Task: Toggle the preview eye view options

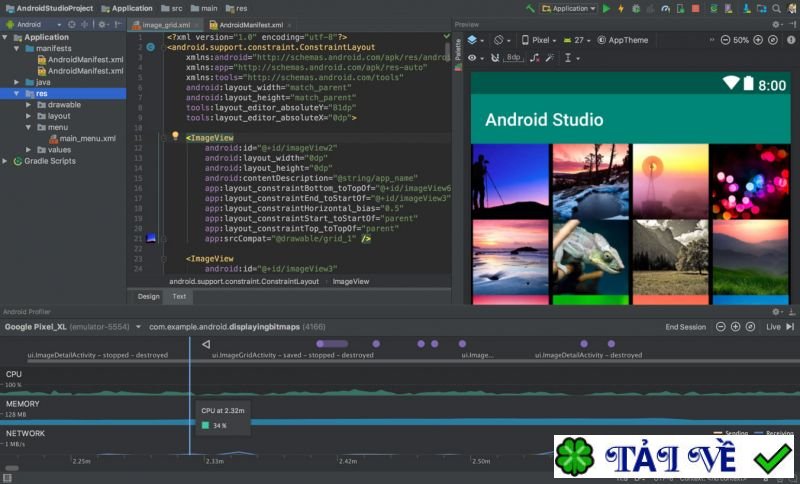Action: (x=473, y=57)
